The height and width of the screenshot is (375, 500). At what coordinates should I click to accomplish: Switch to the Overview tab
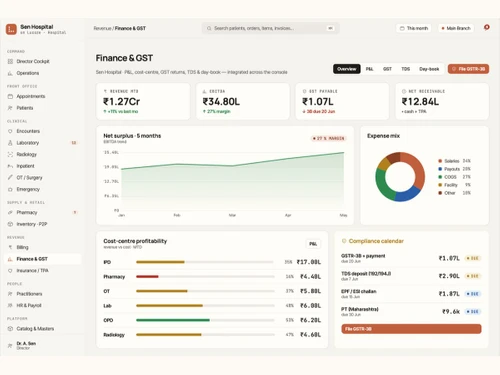(347, 69)
